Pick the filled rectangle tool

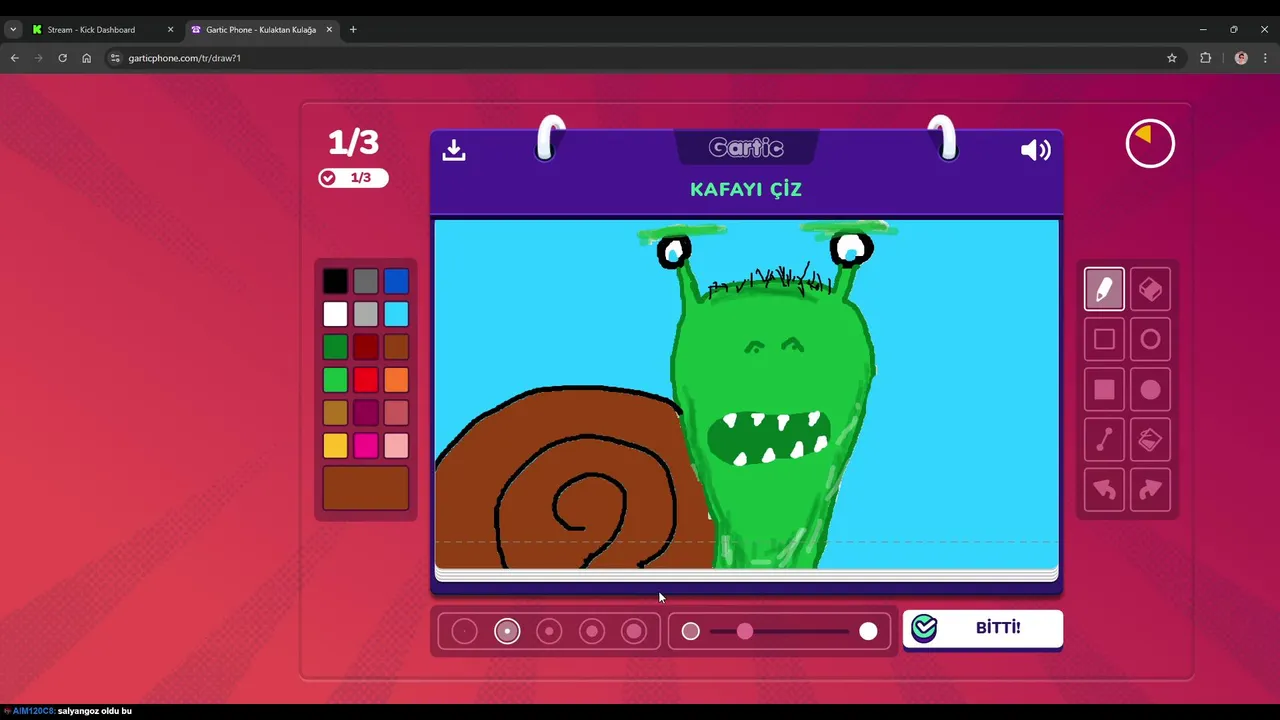coord(1104,389)
